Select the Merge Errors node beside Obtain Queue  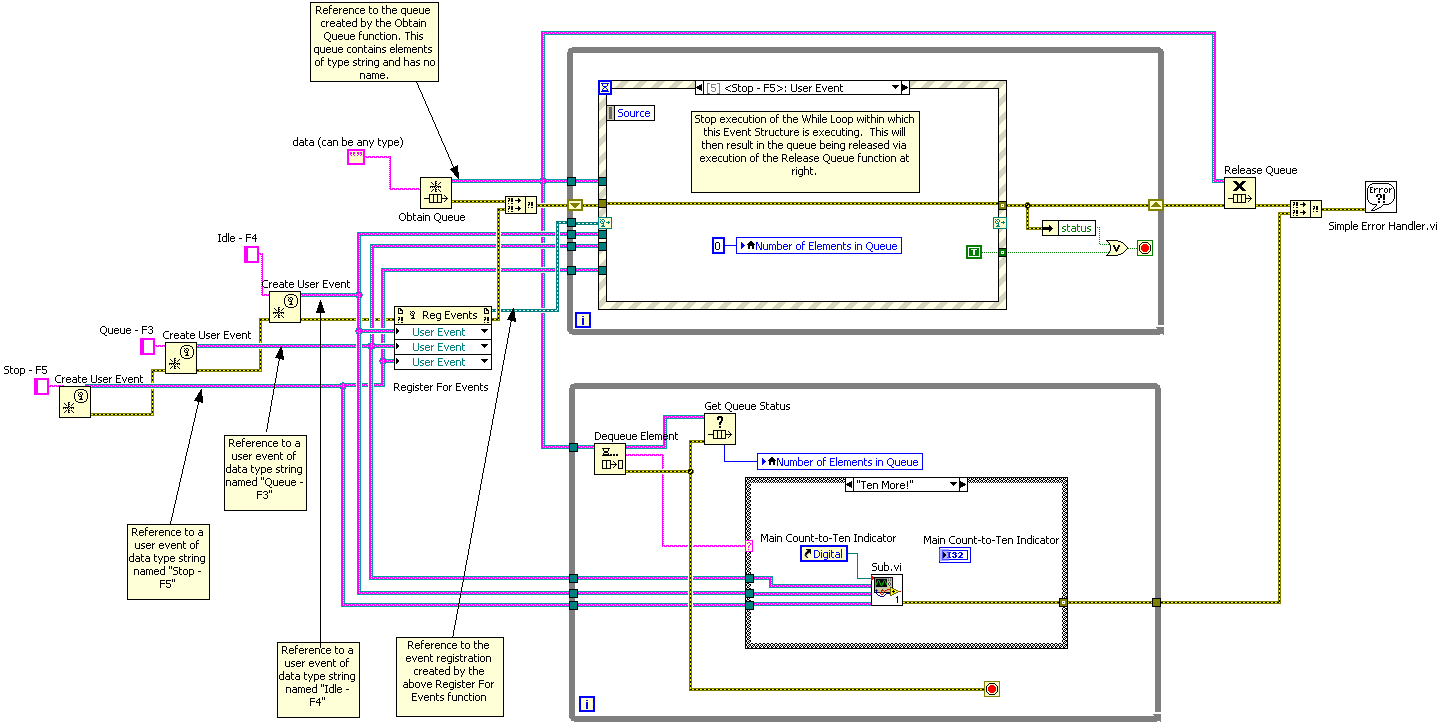(x=520, y=205)
